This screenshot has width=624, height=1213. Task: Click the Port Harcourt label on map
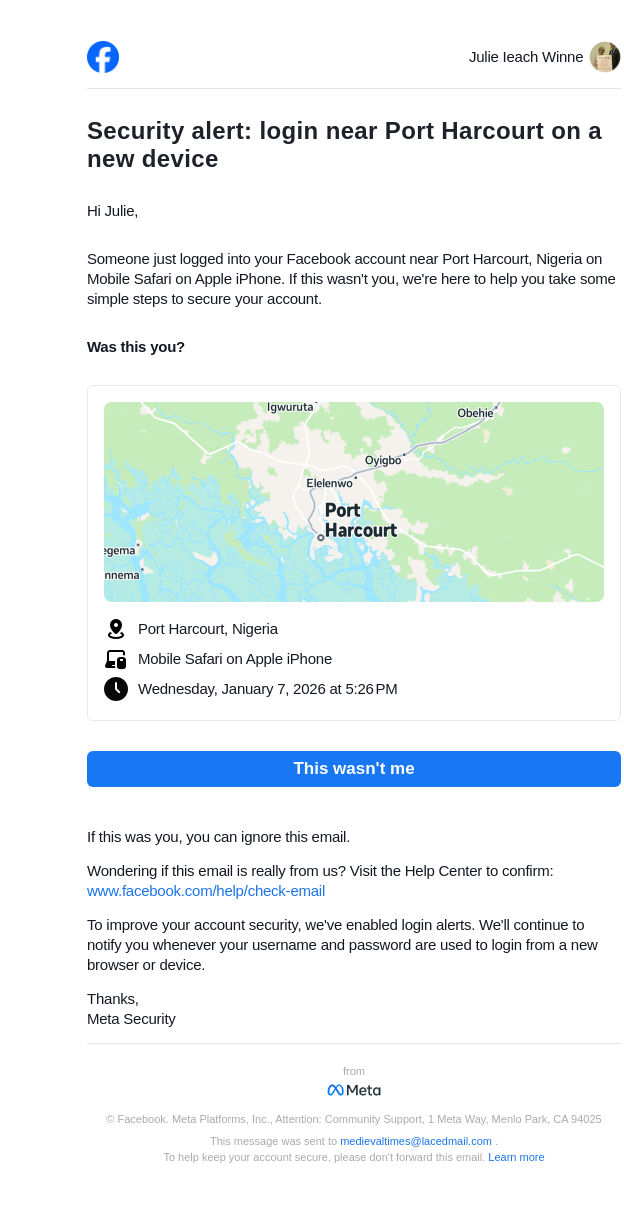[359, 521]
